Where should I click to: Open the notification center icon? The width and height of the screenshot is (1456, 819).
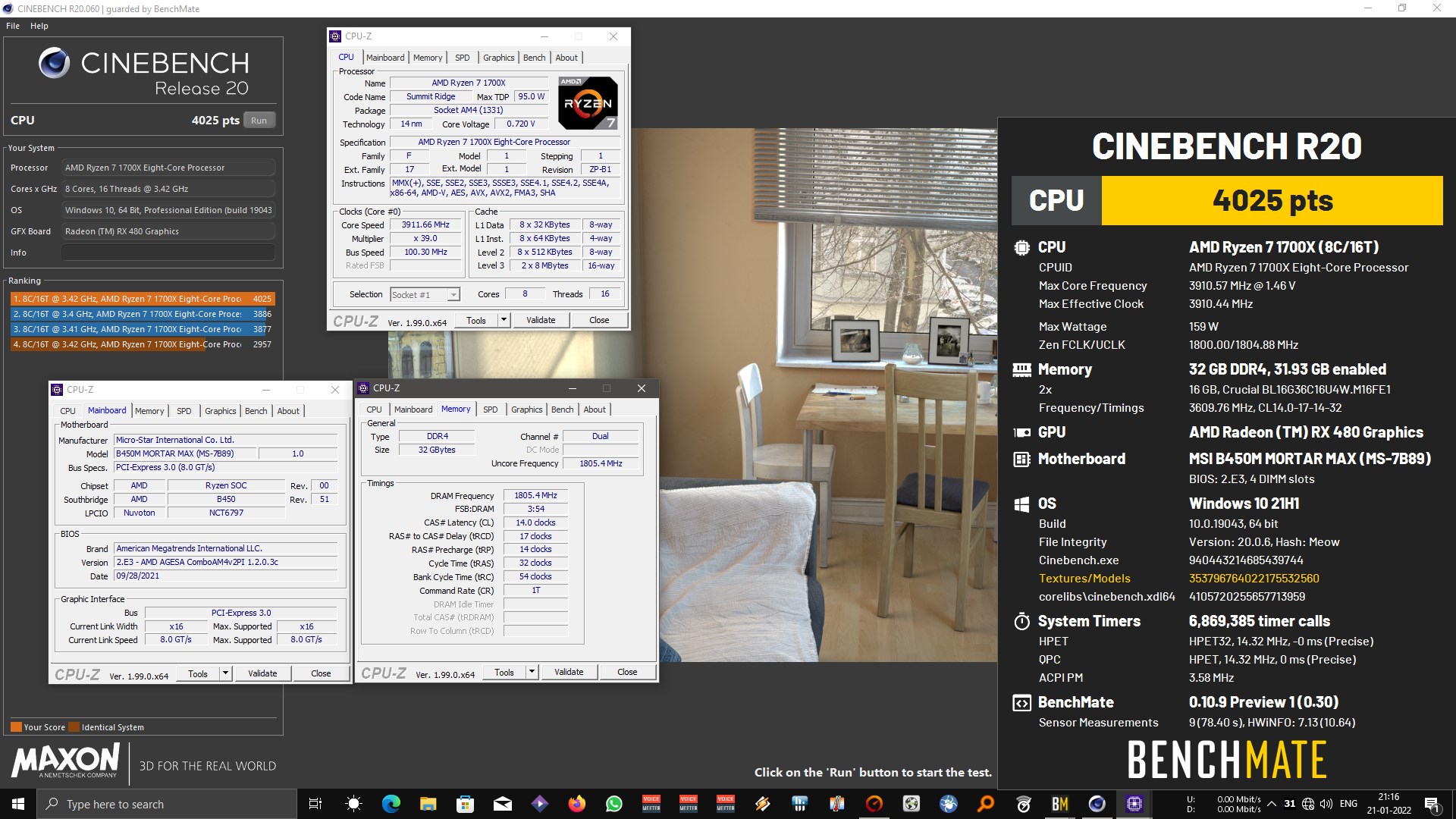point(1431,804)
